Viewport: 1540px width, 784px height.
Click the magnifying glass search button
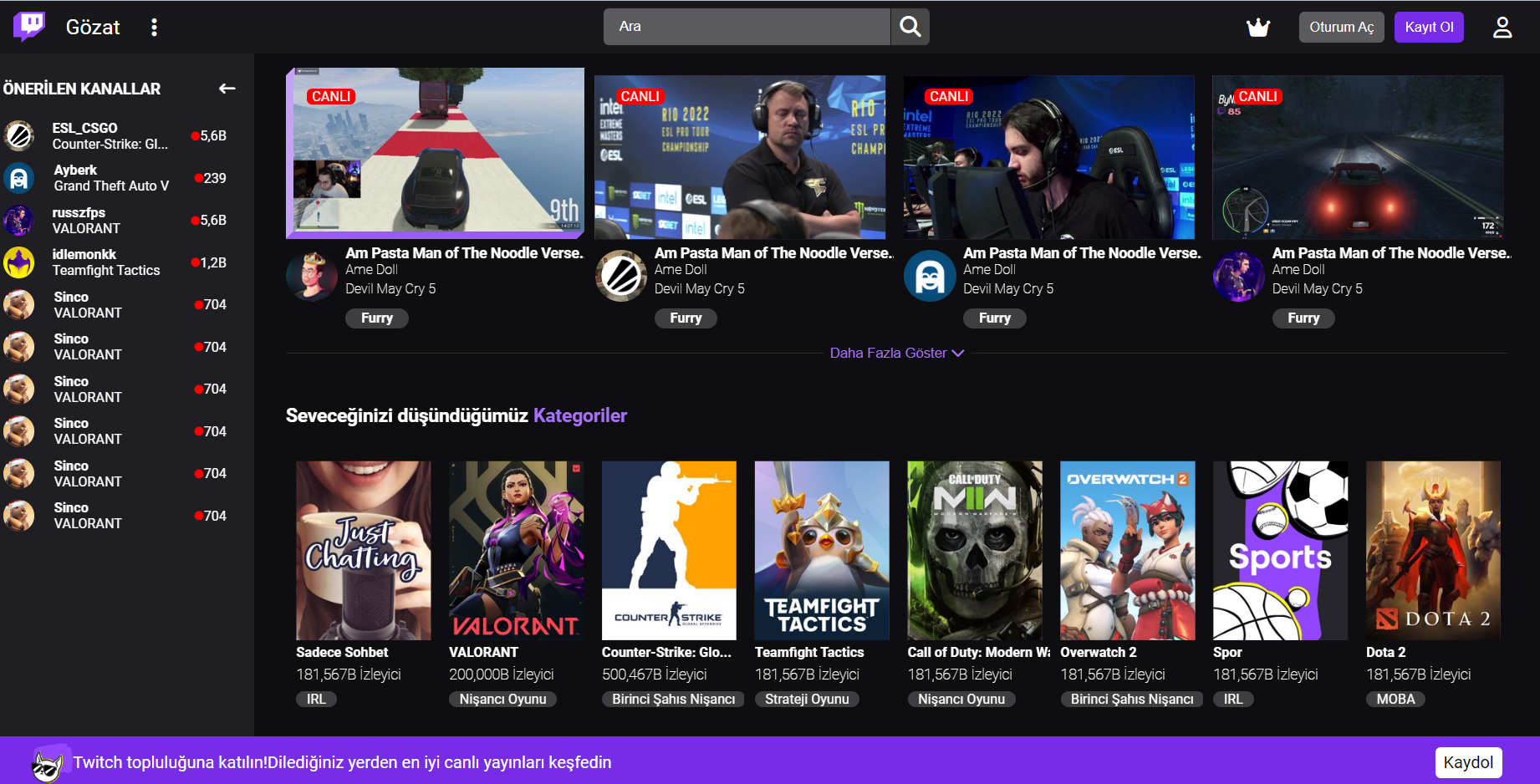click(x=910, y=27)
